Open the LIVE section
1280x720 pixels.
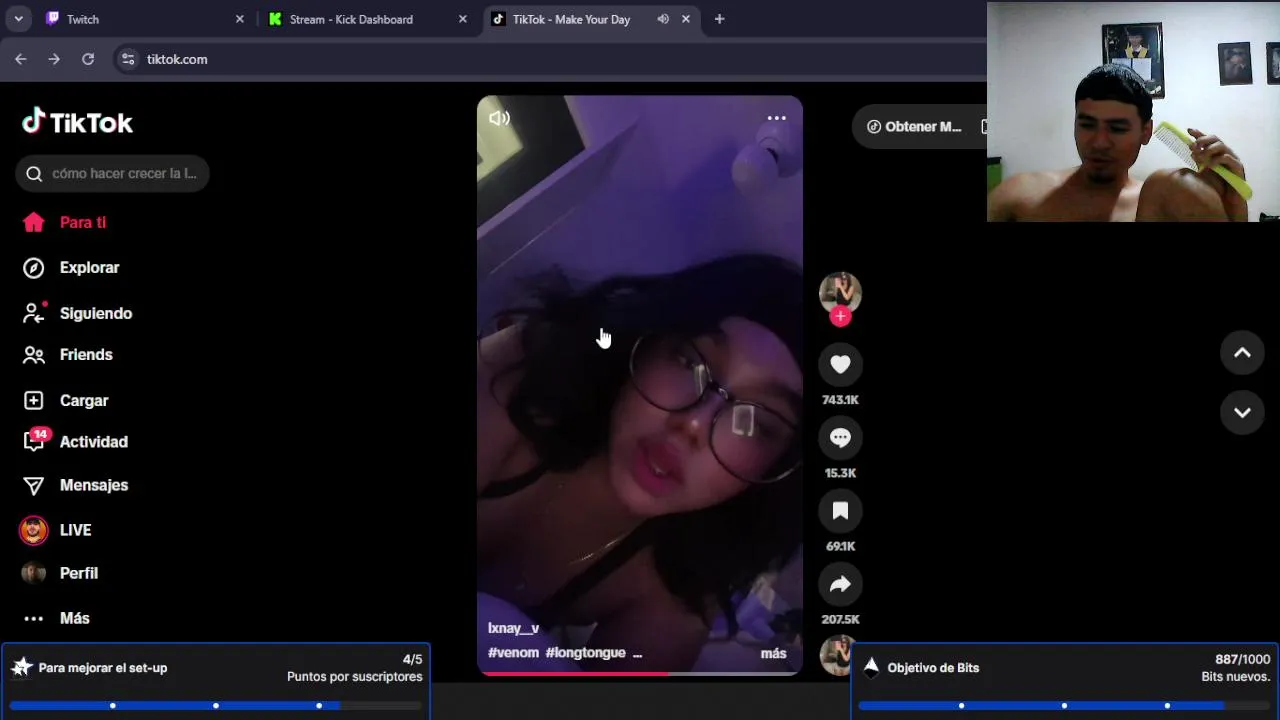click(56, 530)
